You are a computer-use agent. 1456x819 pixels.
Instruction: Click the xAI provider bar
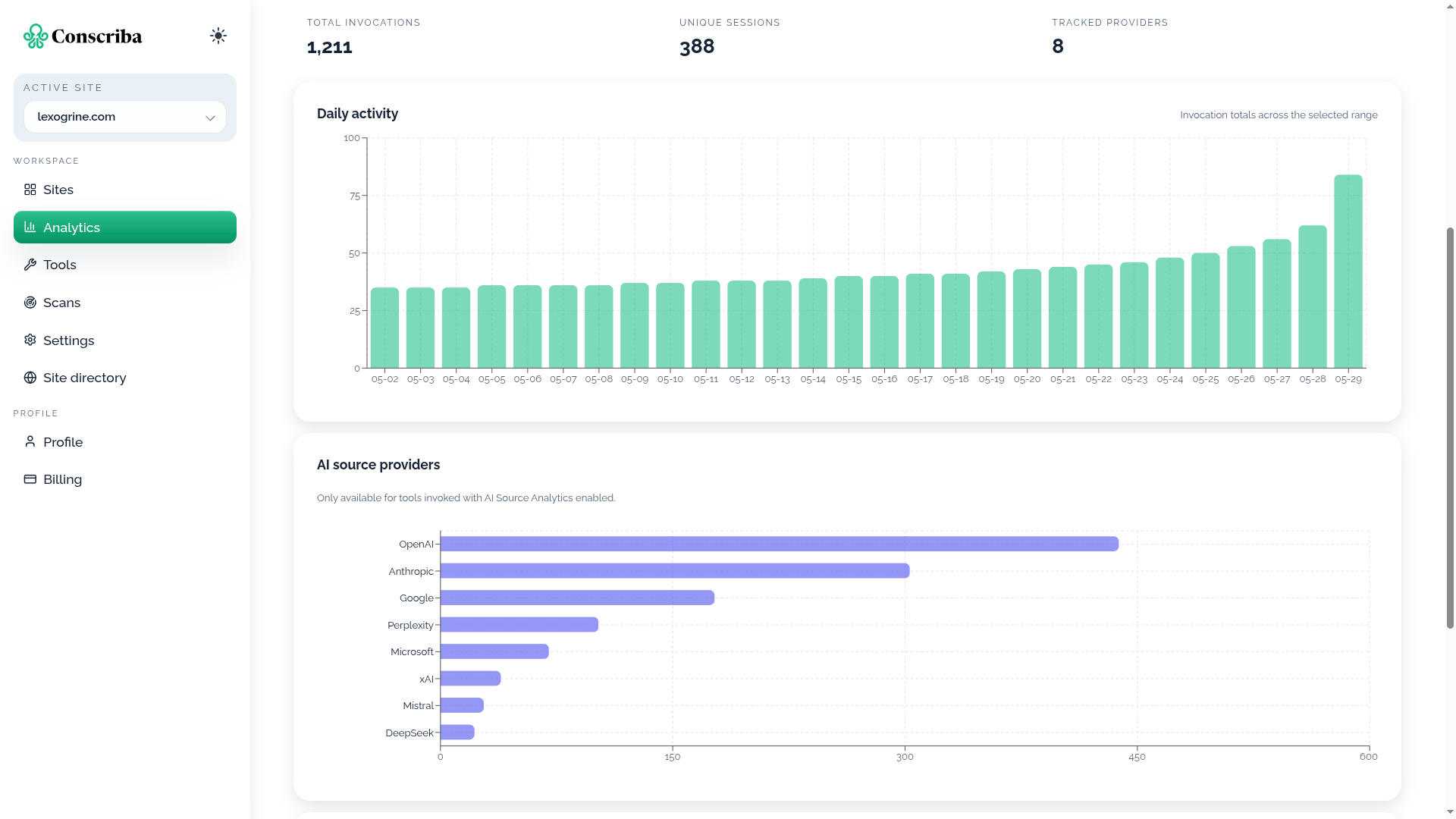(470, 679)
